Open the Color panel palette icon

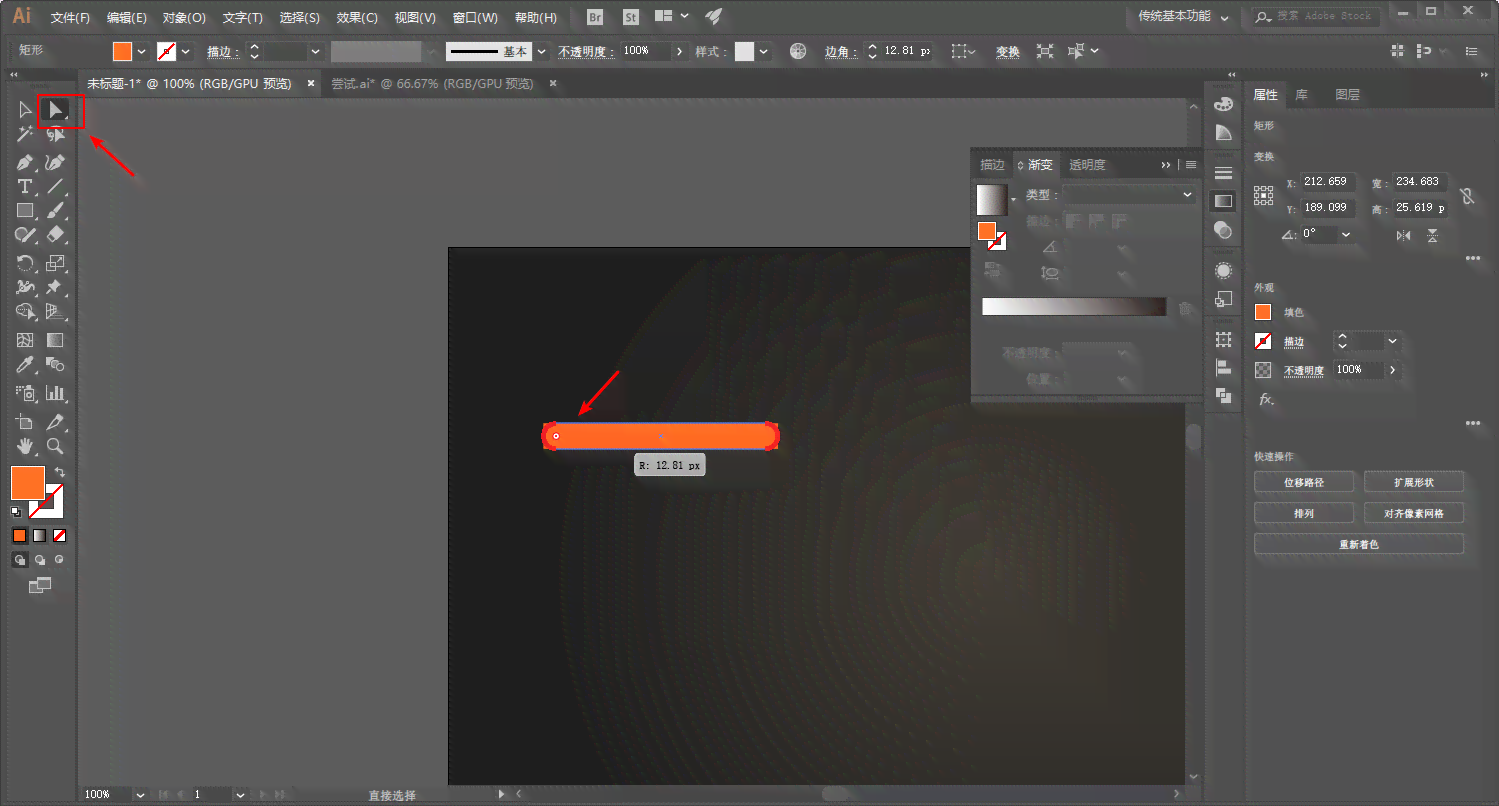(x=1223, y=104)
